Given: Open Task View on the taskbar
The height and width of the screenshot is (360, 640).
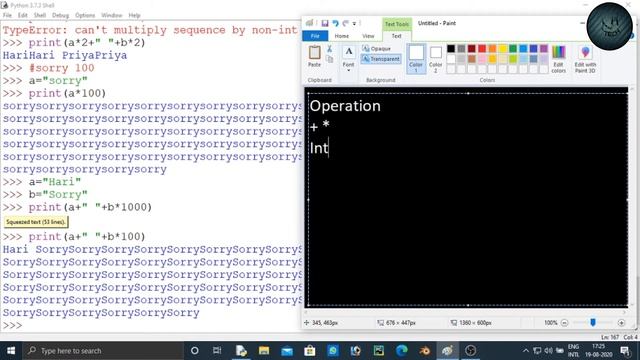Looking at the screenshot, I should point(217,351).
